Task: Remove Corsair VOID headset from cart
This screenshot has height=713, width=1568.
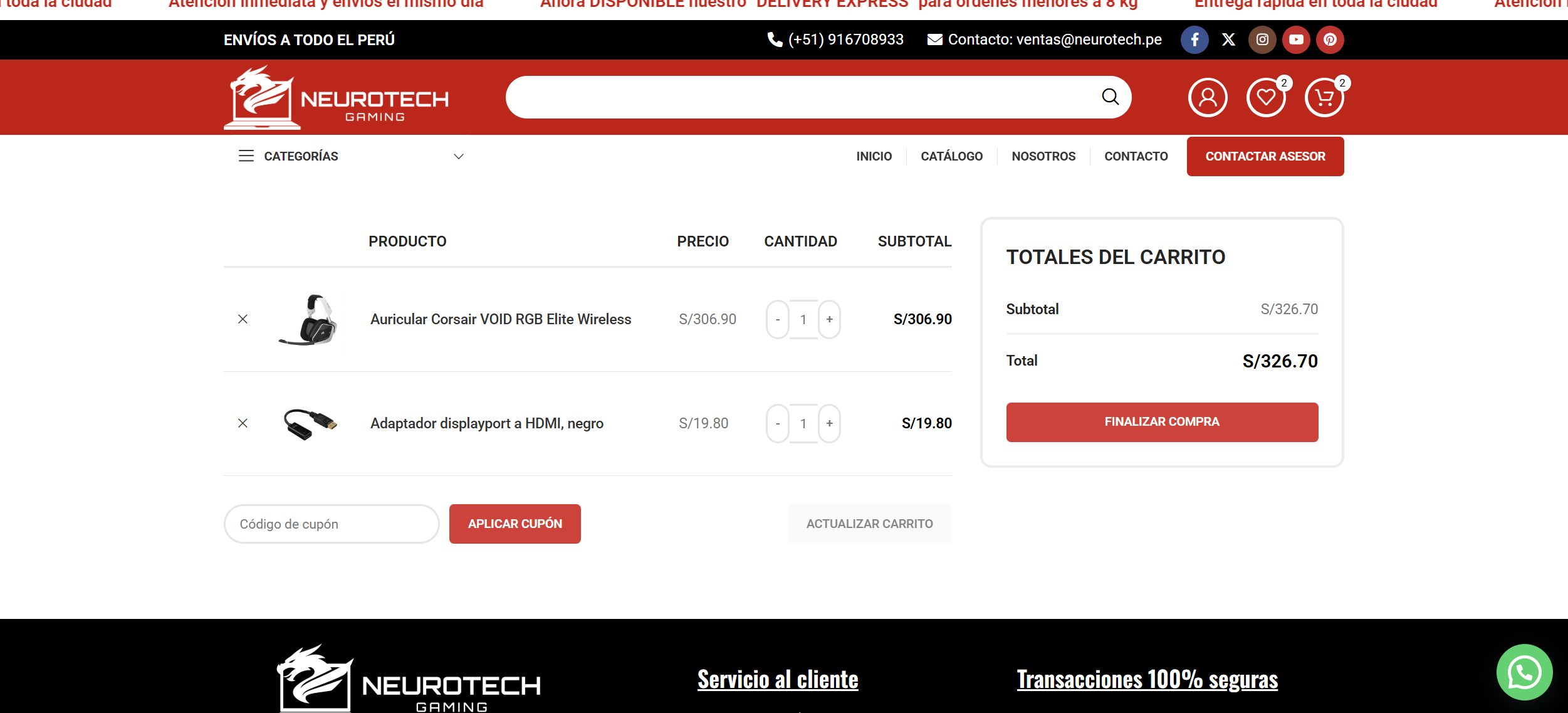Action: (x=243, y=319)
